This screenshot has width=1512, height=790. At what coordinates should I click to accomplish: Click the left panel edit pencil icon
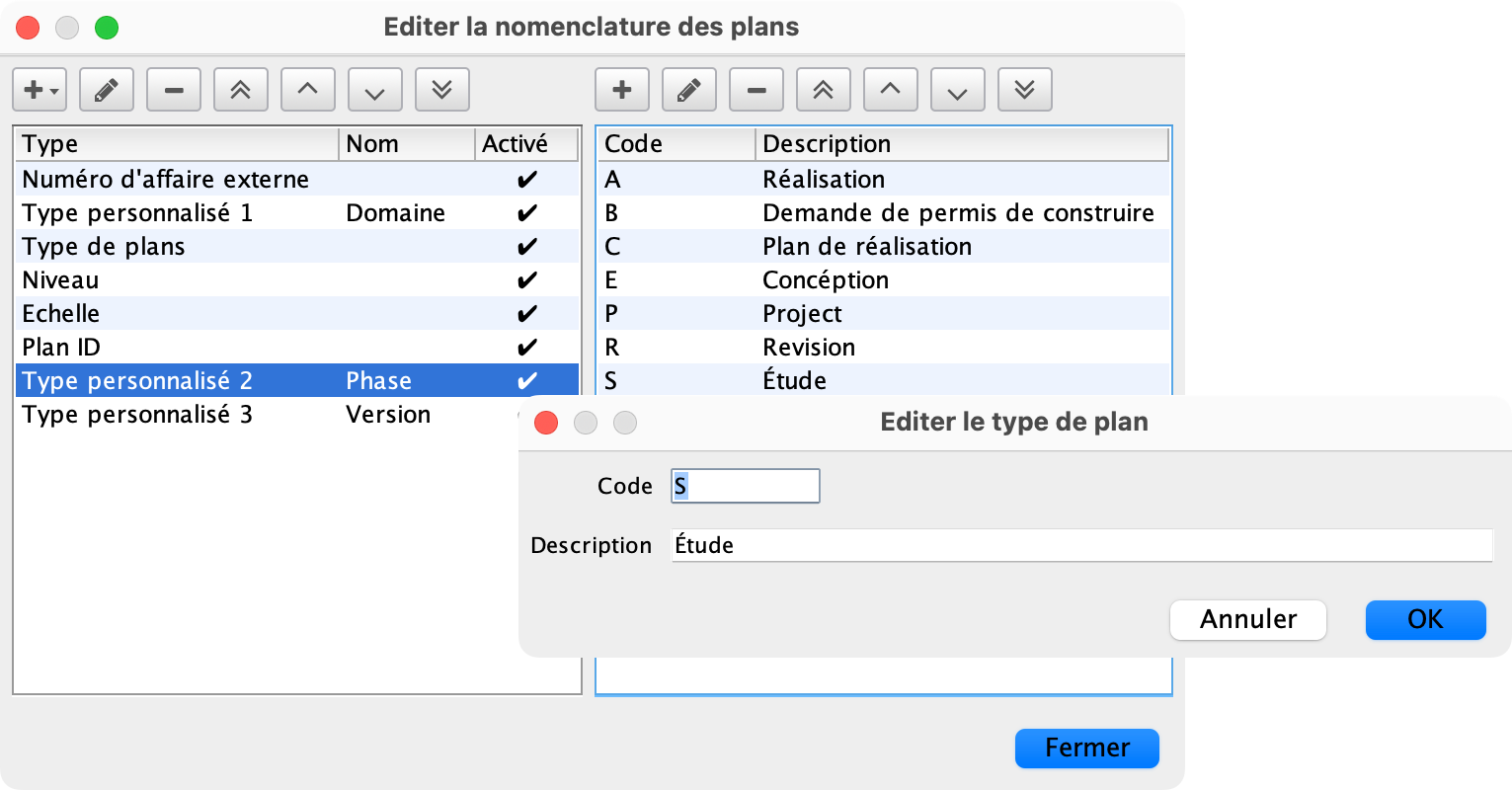pyautogui.click(x=107, y=90)
